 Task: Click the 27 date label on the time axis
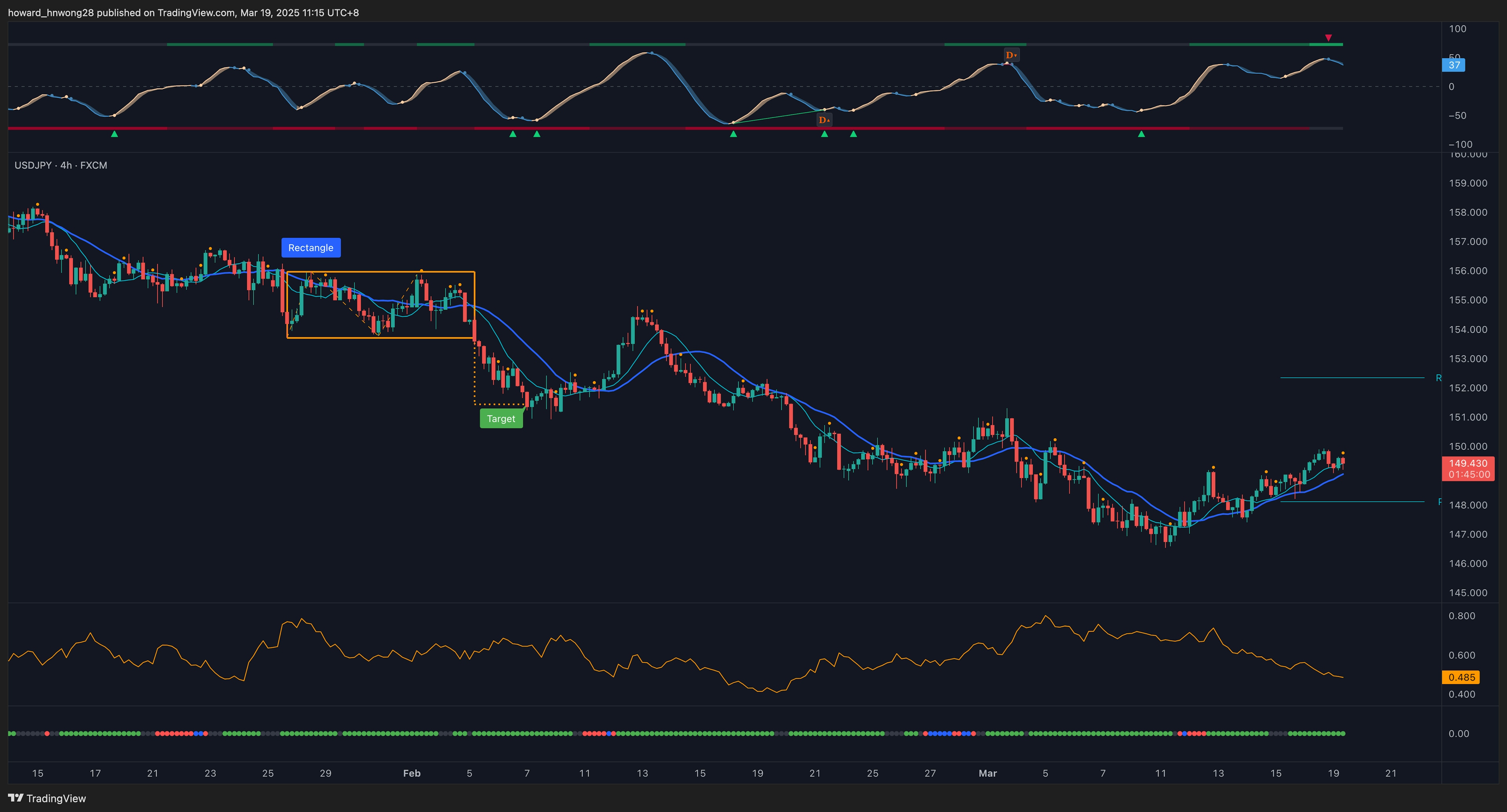click(930, 773)
